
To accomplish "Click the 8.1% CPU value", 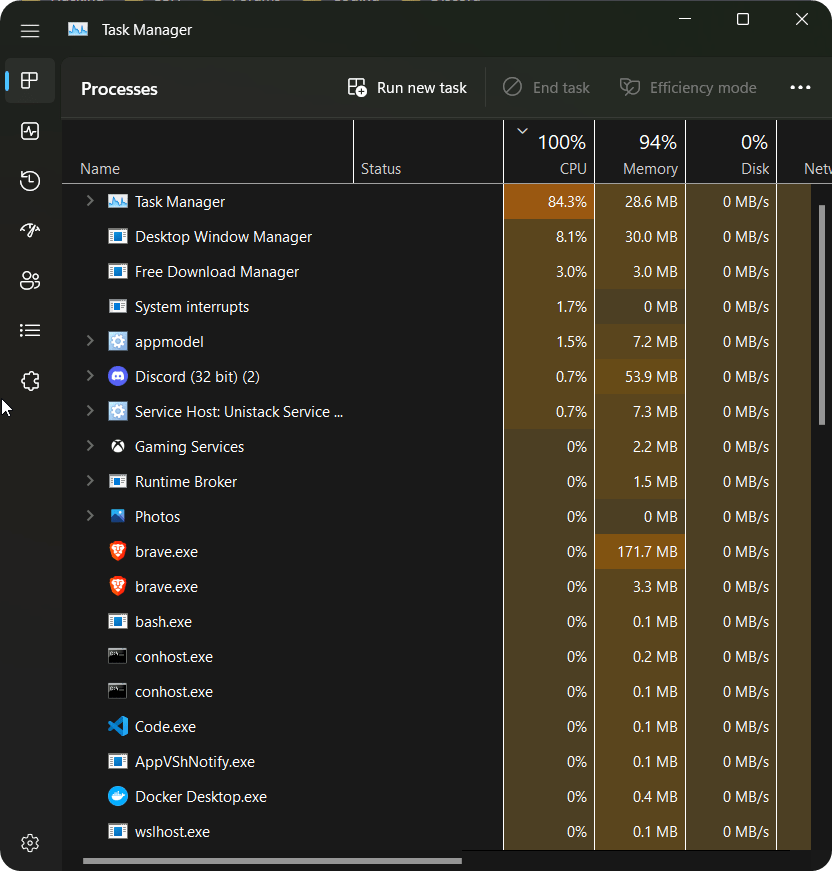I will (571, 237).
